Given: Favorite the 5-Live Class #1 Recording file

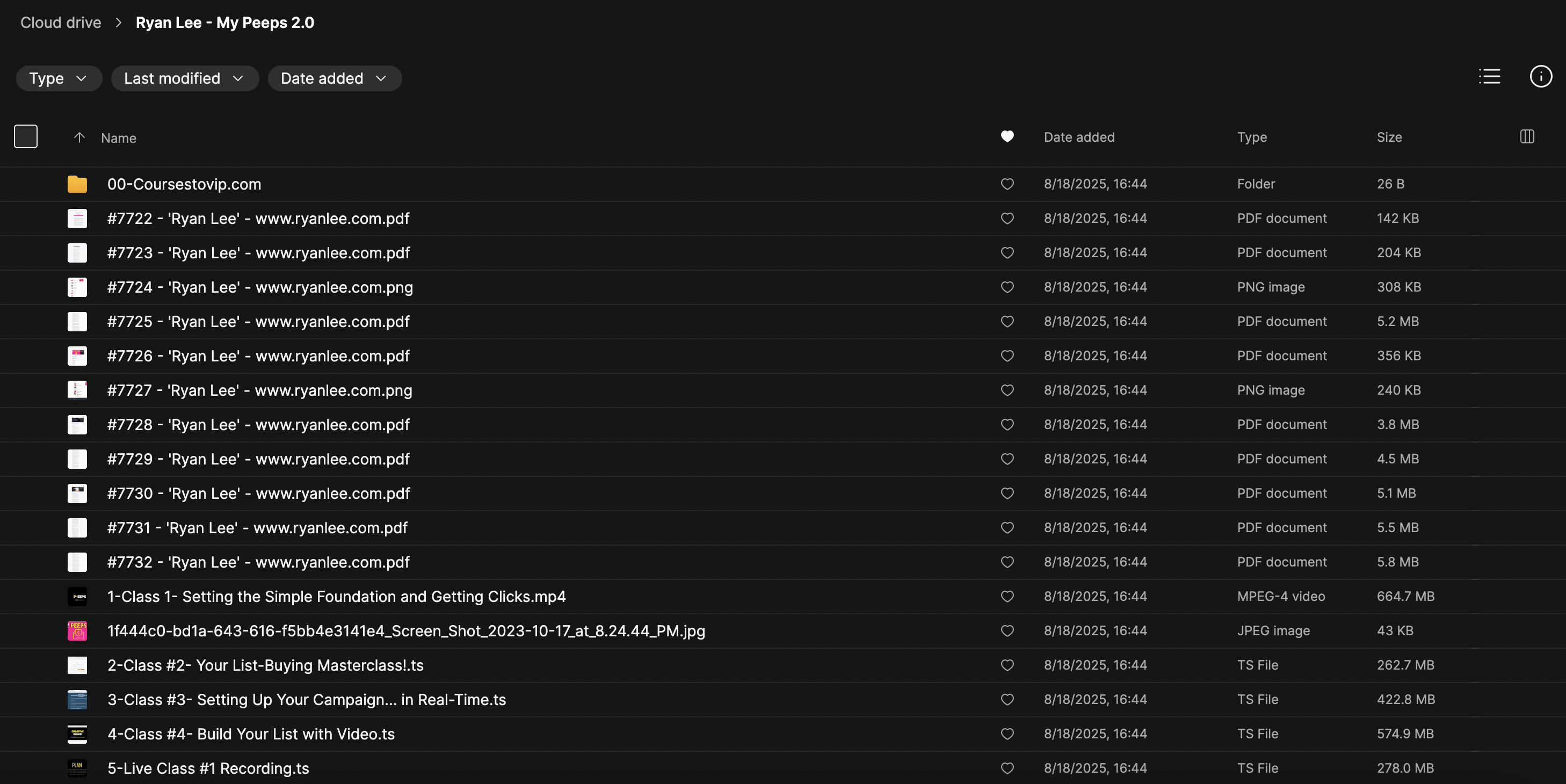Looking at the screenshot, I should click(1007, 768).
